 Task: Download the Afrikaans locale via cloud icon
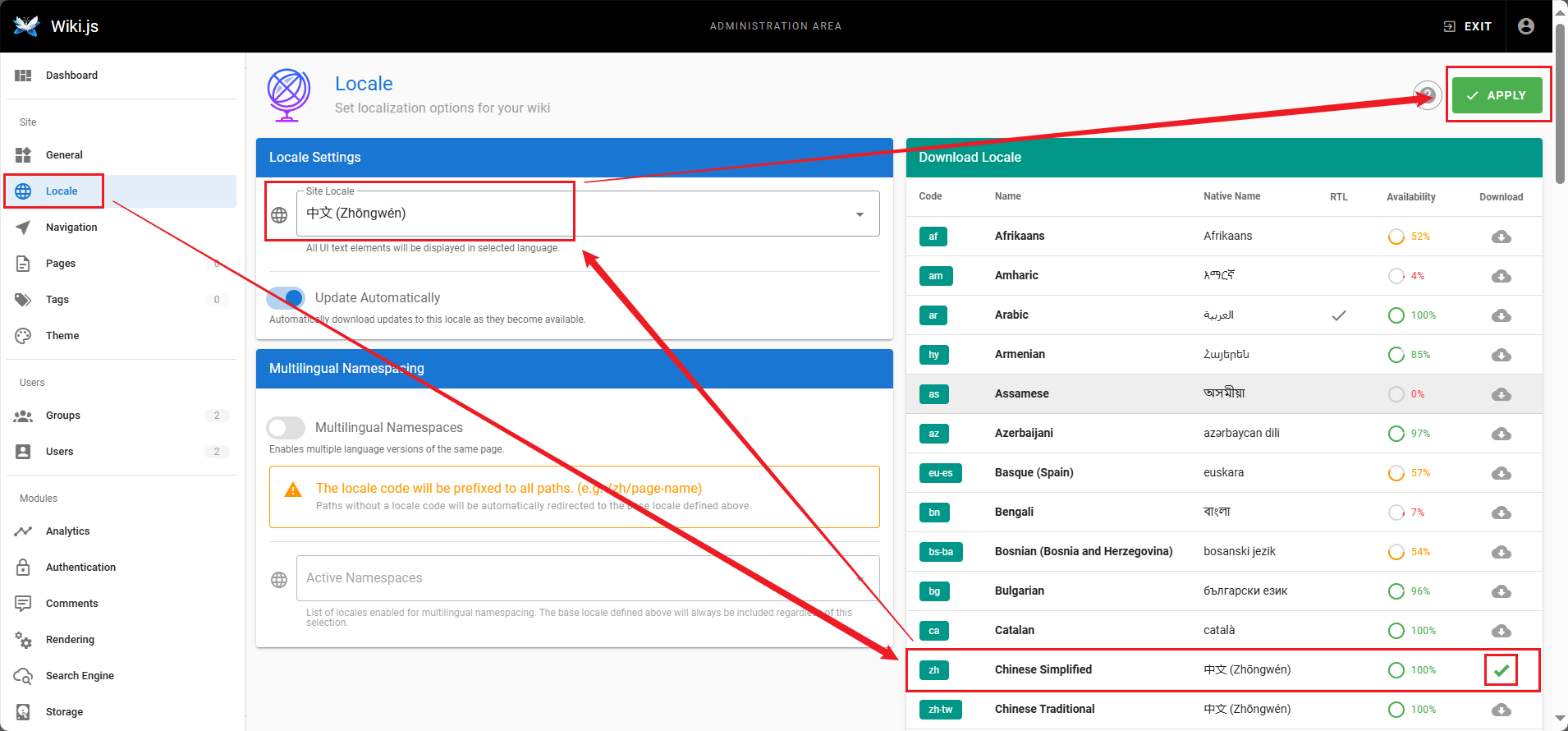1501,237
